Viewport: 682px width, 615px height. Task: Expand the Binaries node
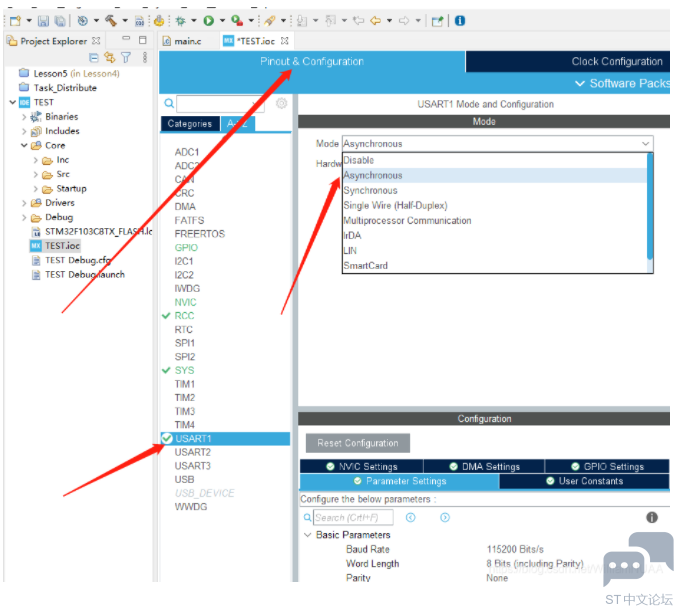coord(24,117)
